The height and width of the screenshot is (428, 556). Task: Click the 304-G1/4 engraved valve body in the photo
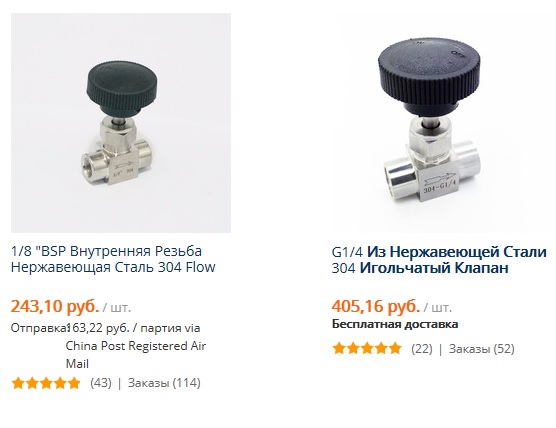(441, 183)
